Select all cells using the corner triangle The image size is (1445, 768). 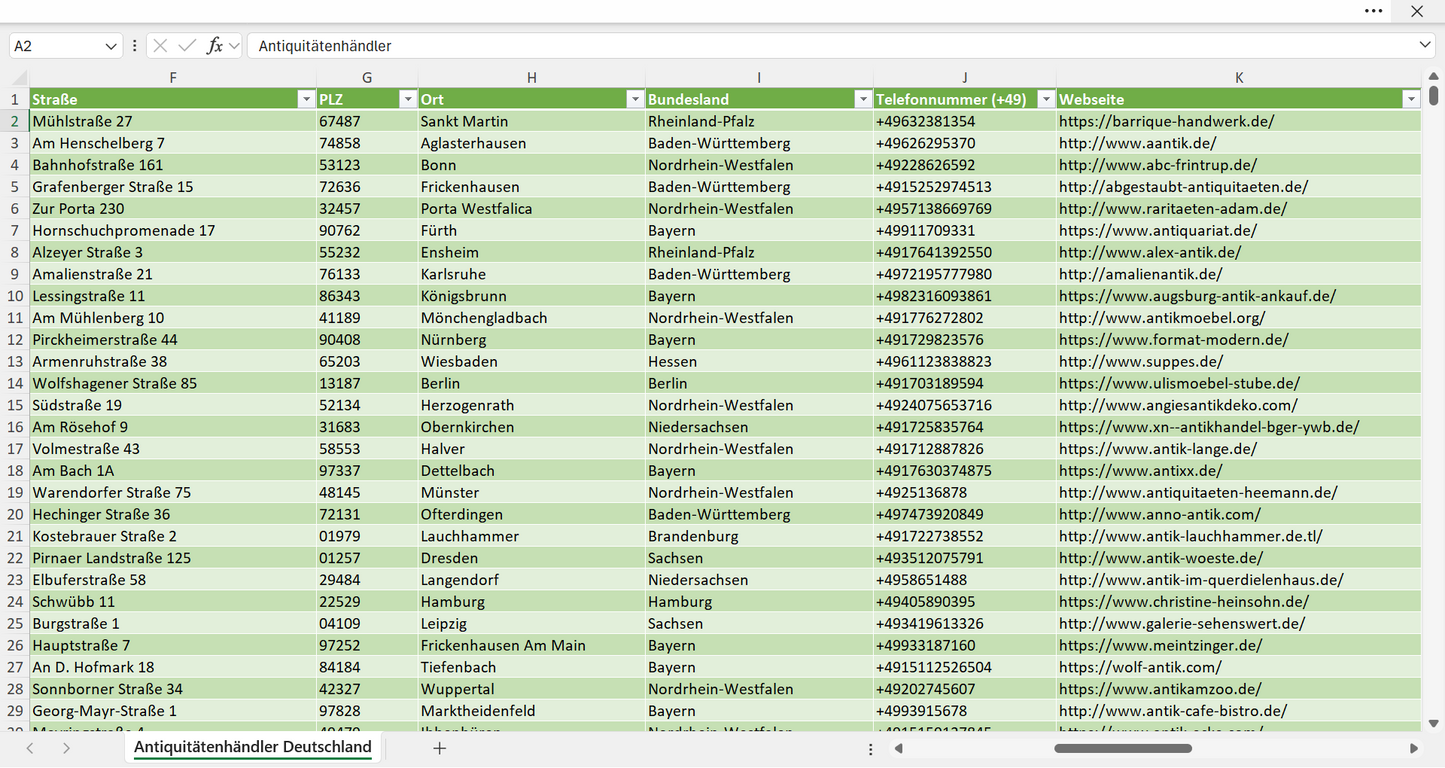pos(19,78)
